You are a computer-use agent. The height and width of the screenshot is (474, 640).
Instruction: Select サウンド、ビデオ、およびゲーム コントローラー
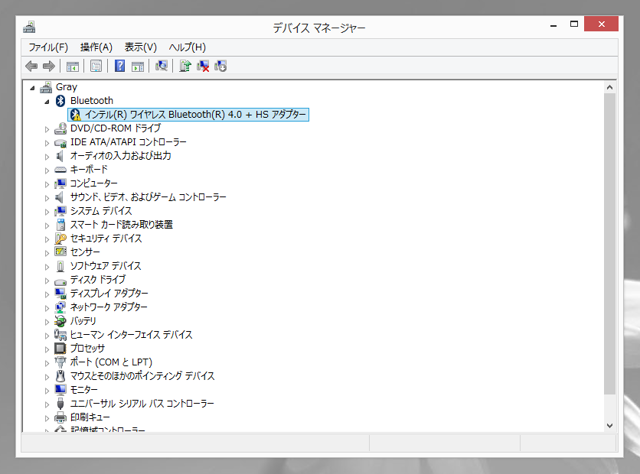tap(148, 197)
